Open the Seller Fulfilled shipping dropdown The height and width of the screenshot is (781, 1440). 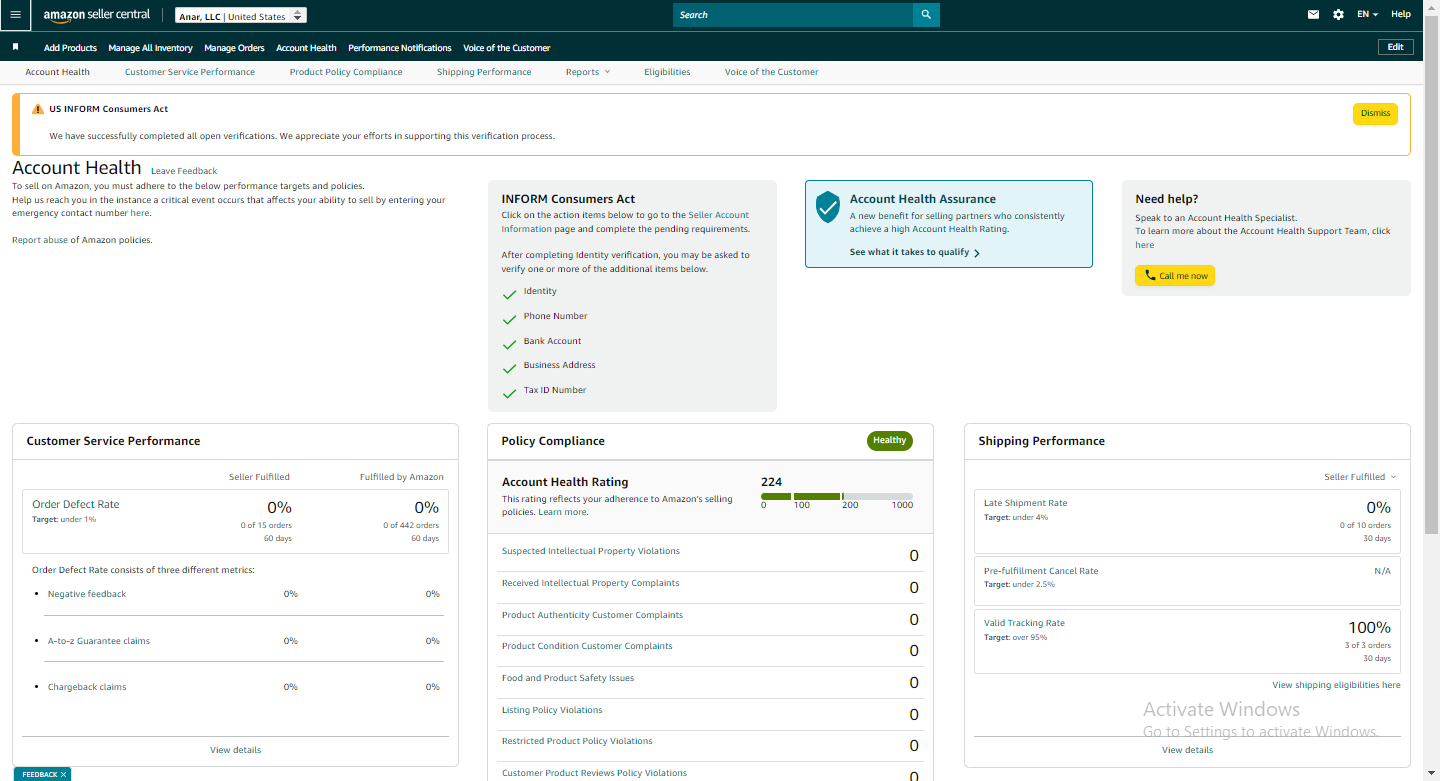(x=1360, y=477)
